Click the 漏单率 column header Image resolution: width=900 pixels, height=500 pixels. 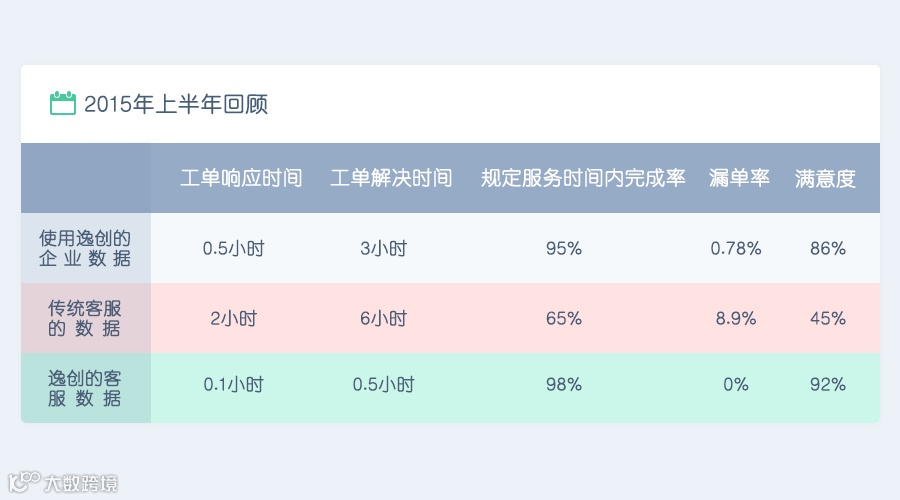coord(739,178)
